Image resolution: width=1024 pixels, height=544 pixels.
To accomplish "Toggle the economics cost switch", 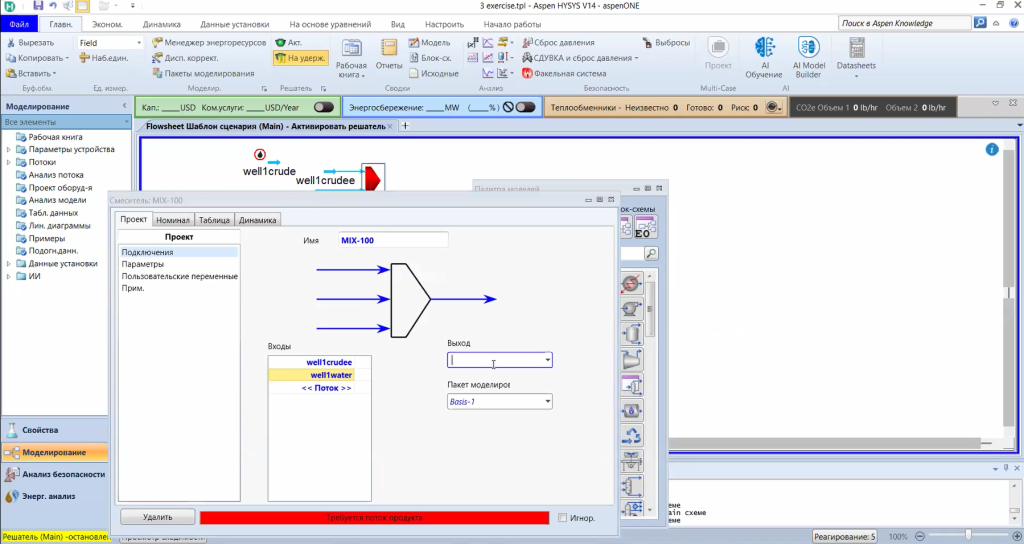I will [x=324, y=107].
